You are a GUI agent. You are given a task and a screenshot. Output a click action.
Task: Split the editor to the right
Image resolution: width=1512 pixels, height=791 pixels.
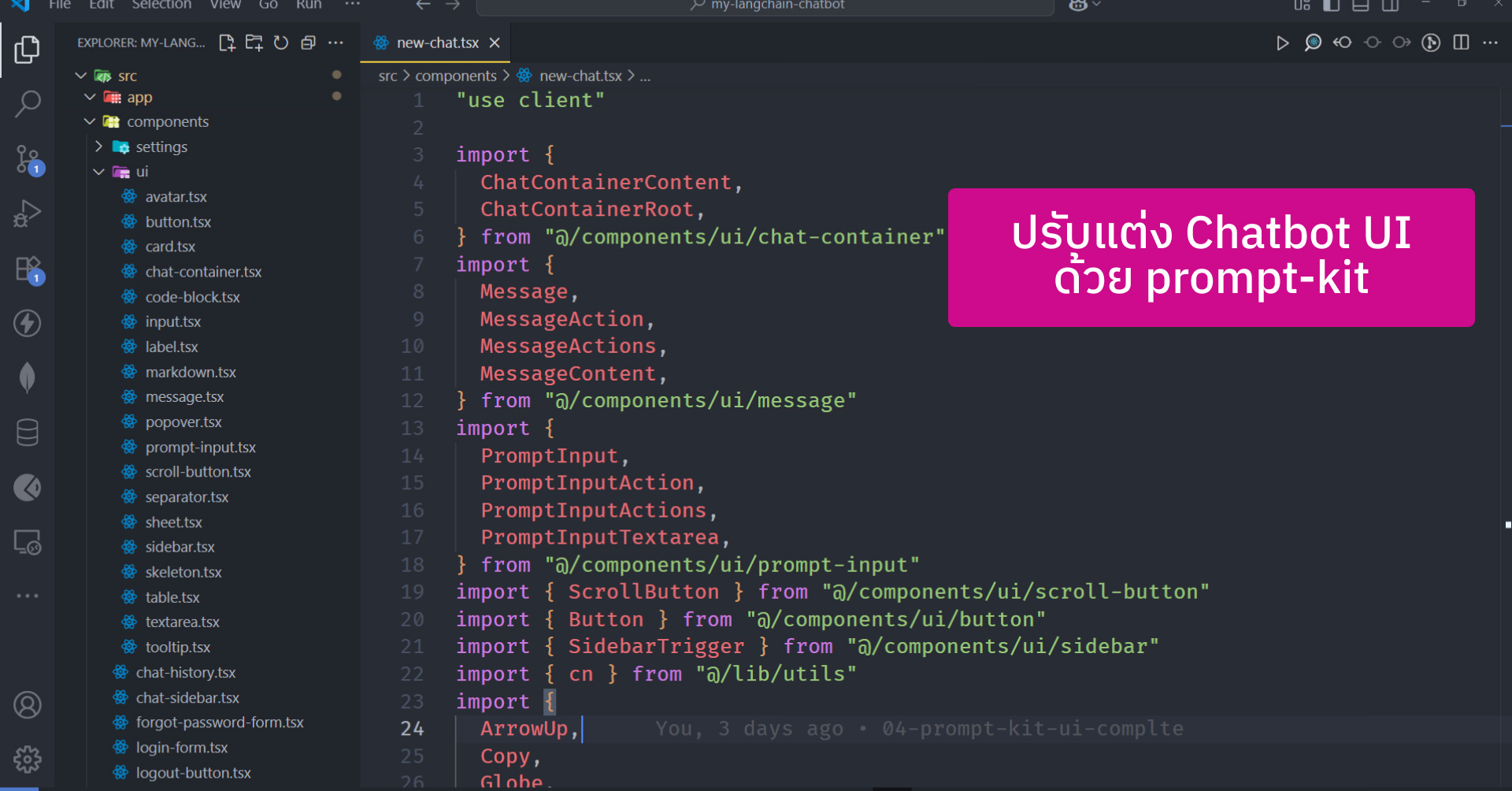(x=1461, y=43)
